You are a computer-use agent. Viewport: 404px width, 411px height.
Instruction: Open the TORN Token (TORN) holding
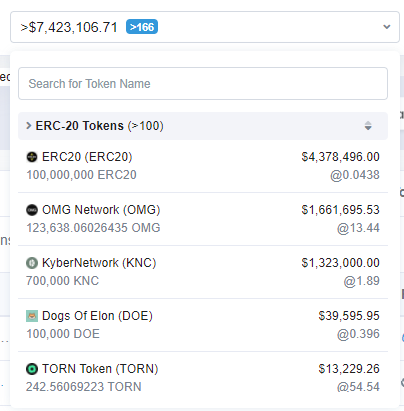point(203,378)
